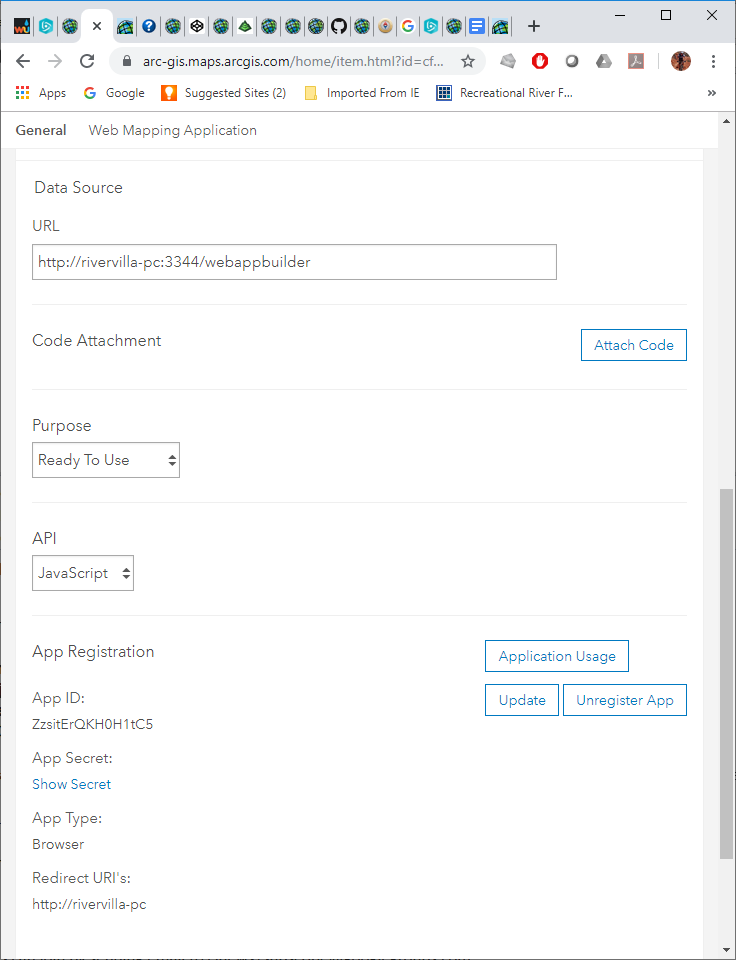This screenshot has height=960, width=736.
Task: Navigate back with the arrow button
Action: [23, 61]
